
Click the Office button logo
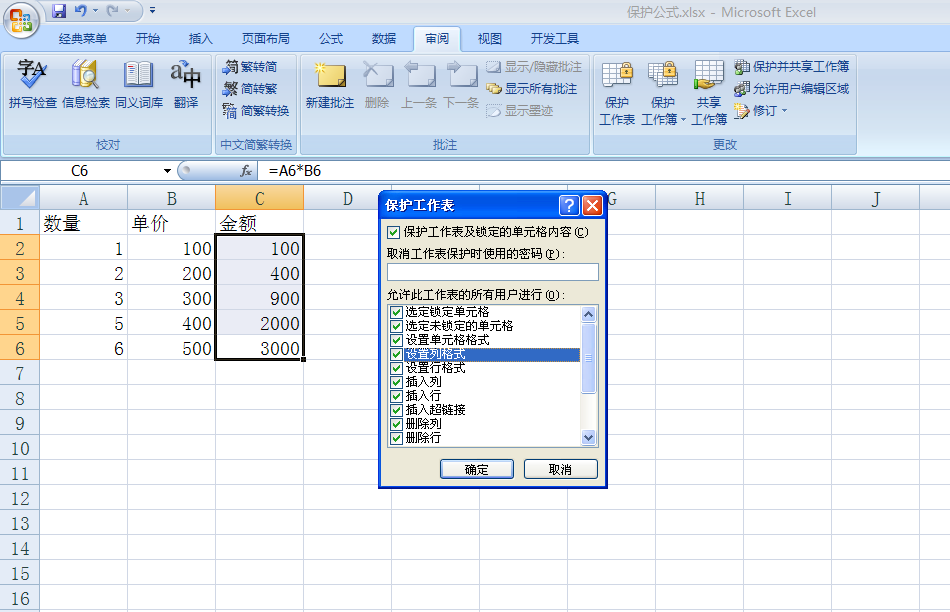pos(21,20)
